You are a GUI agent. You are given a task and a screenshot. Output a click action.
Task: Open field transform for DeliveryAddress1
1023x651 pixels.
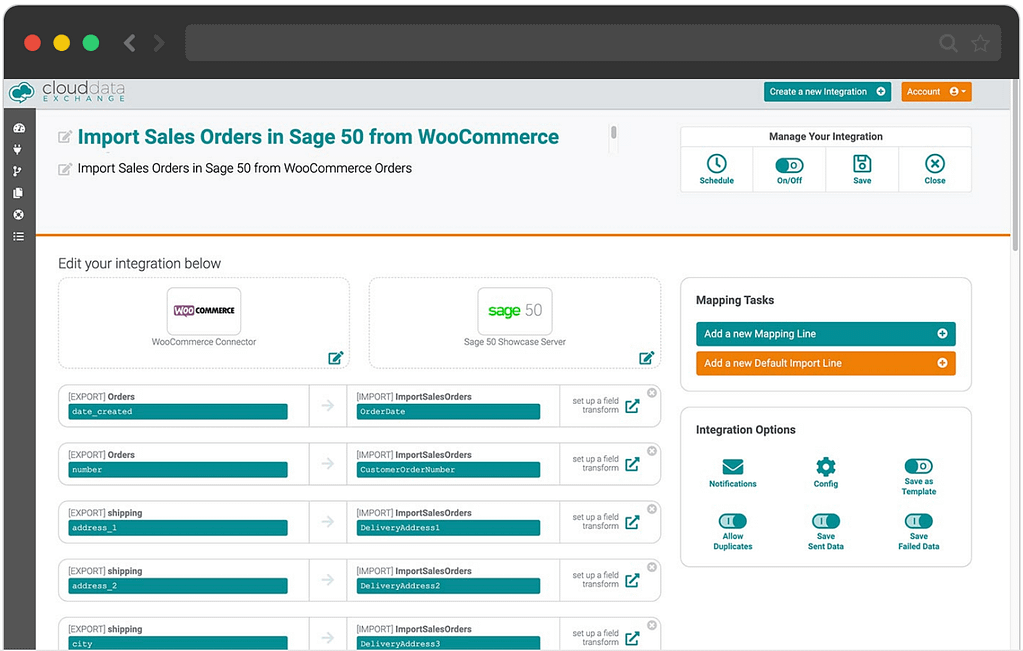632,522
